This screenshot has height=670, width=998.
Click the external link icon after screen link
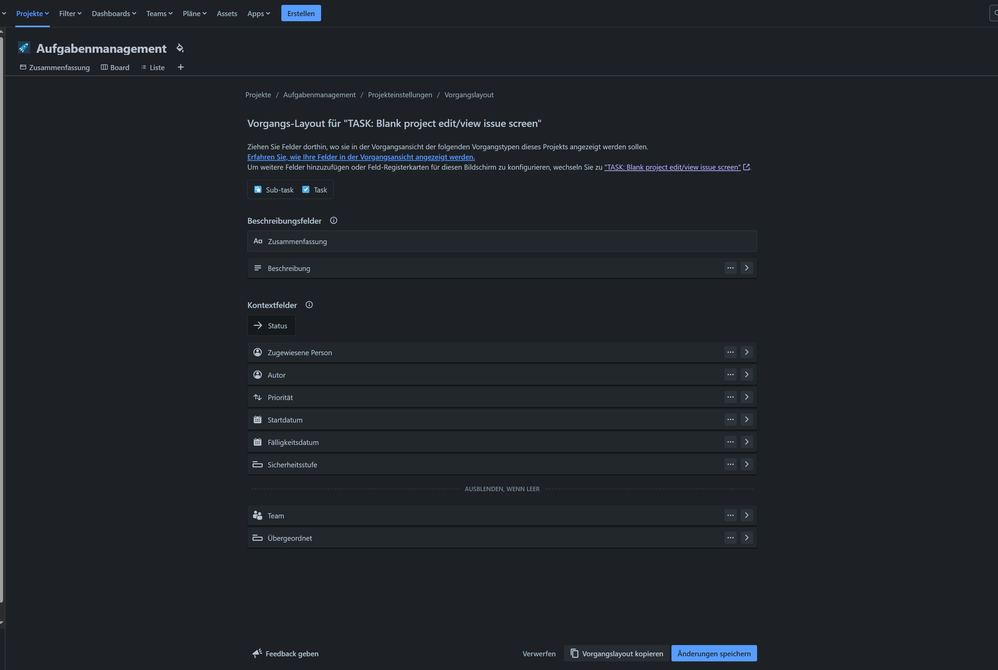pyautogui.click(x=747, y=167)
